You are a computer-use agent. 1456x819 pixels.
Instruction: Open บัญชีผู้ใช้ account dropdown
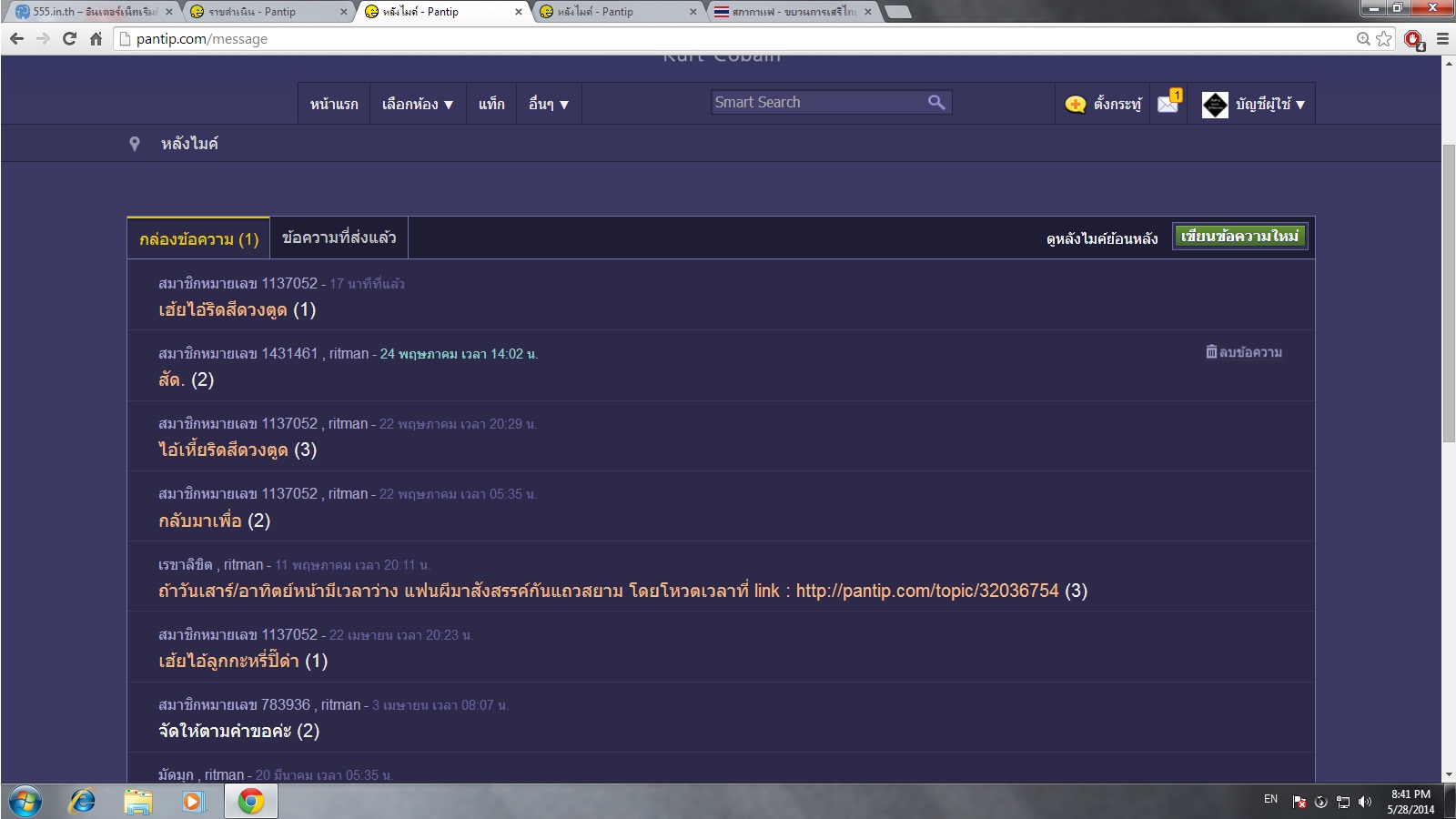tap(1270, 105)
